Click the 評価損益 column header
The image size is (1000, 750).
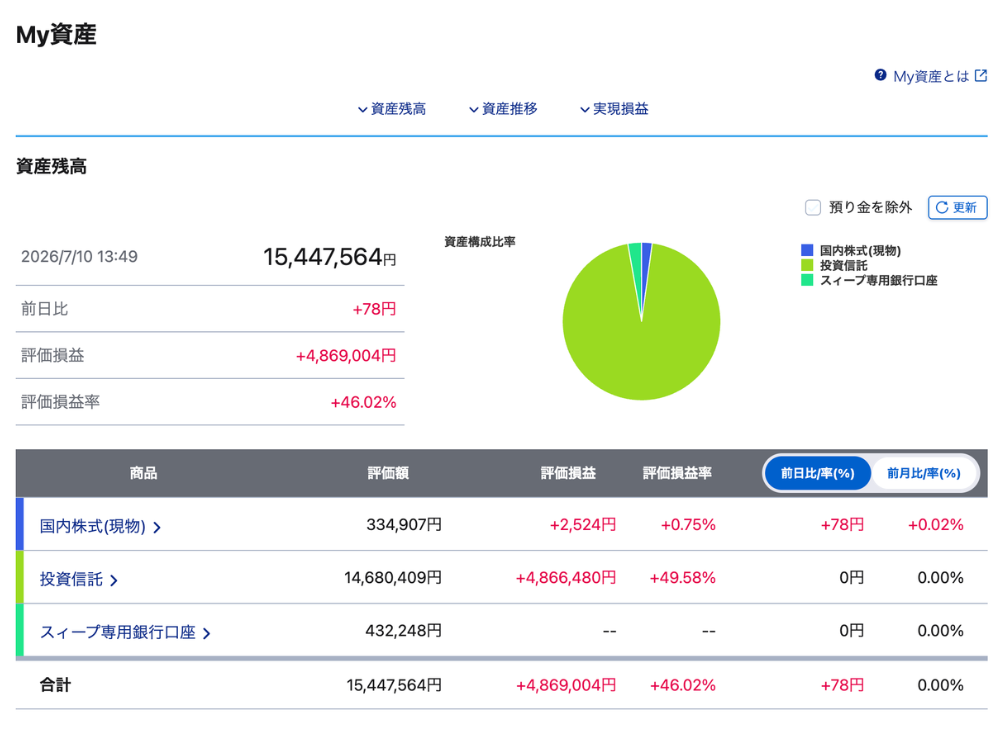pos(568,473)
